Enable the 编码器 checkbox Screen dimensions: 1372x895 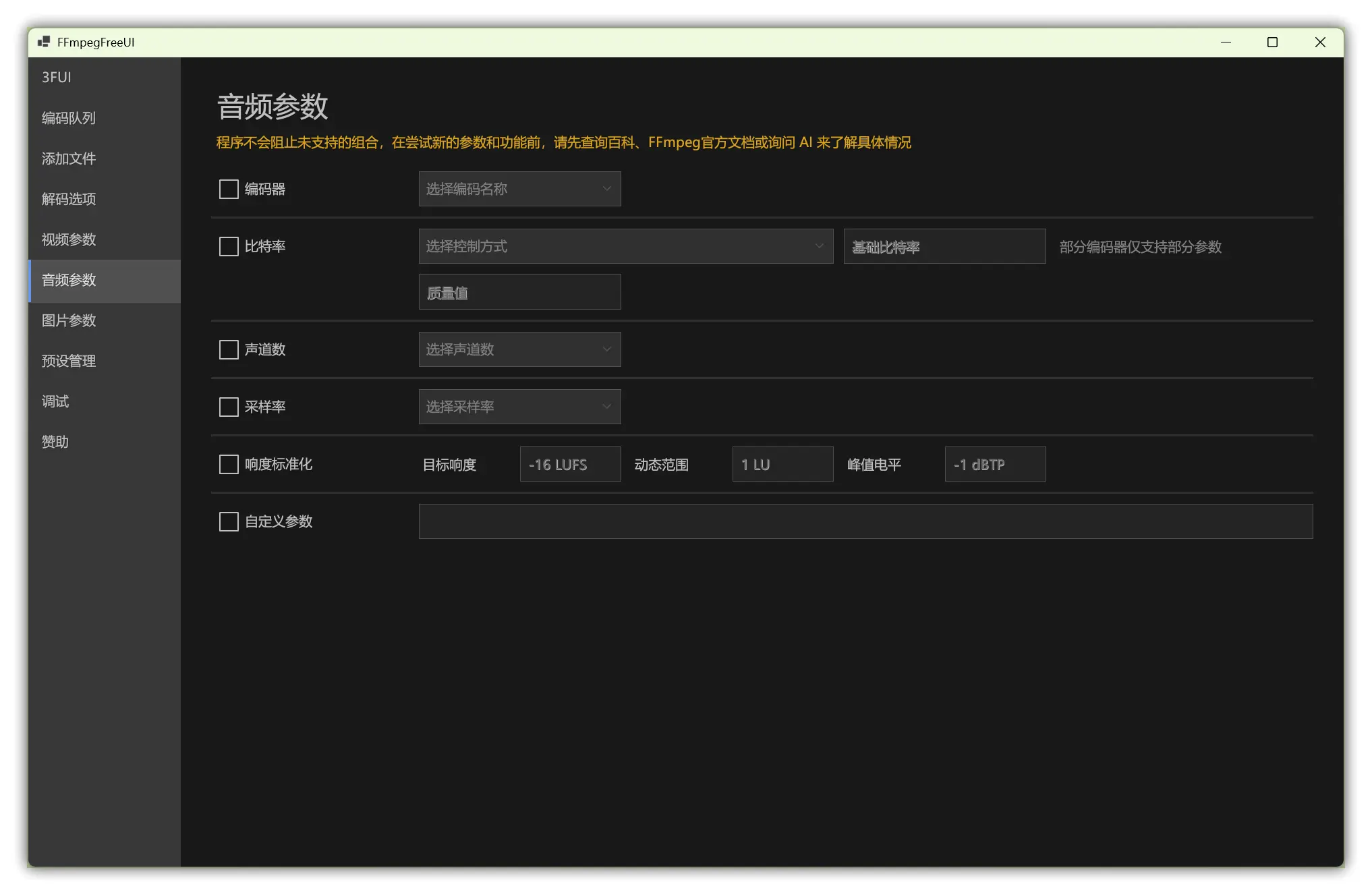coord(229,189)
